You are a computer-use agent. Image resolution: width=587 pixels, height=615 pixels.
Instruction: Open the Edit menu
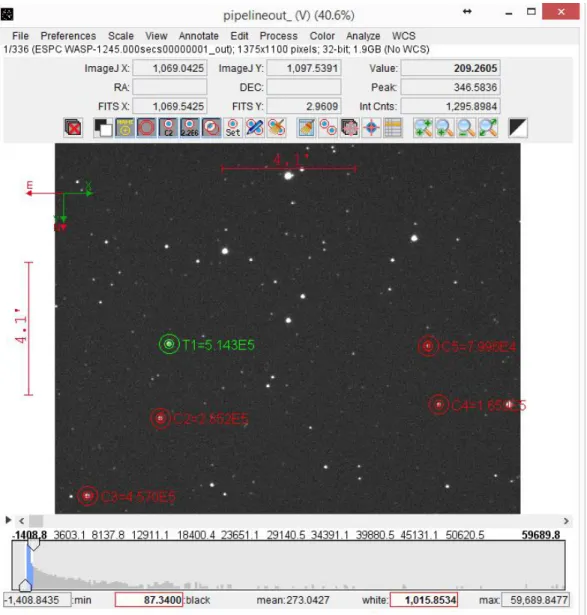(239, 36)
